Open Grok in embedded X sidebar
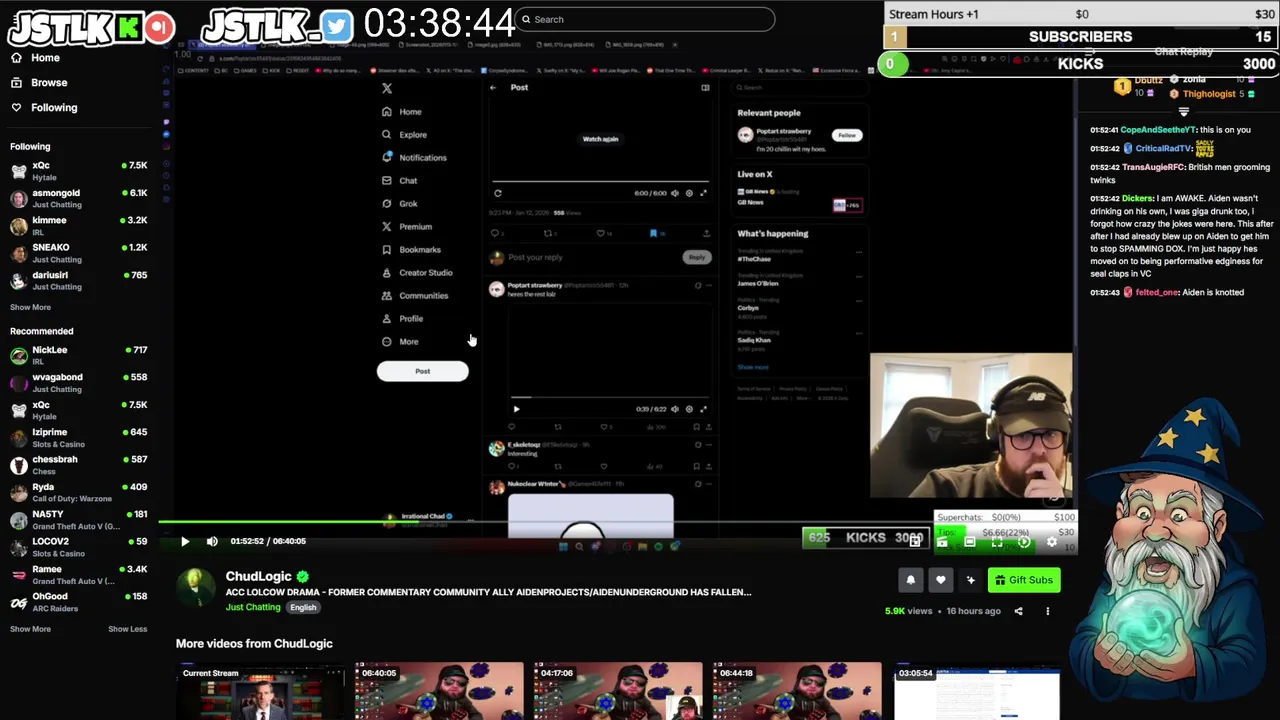The width and height of the screenshot is (1280, 720). pyautogui.click(x=400, y=204)
